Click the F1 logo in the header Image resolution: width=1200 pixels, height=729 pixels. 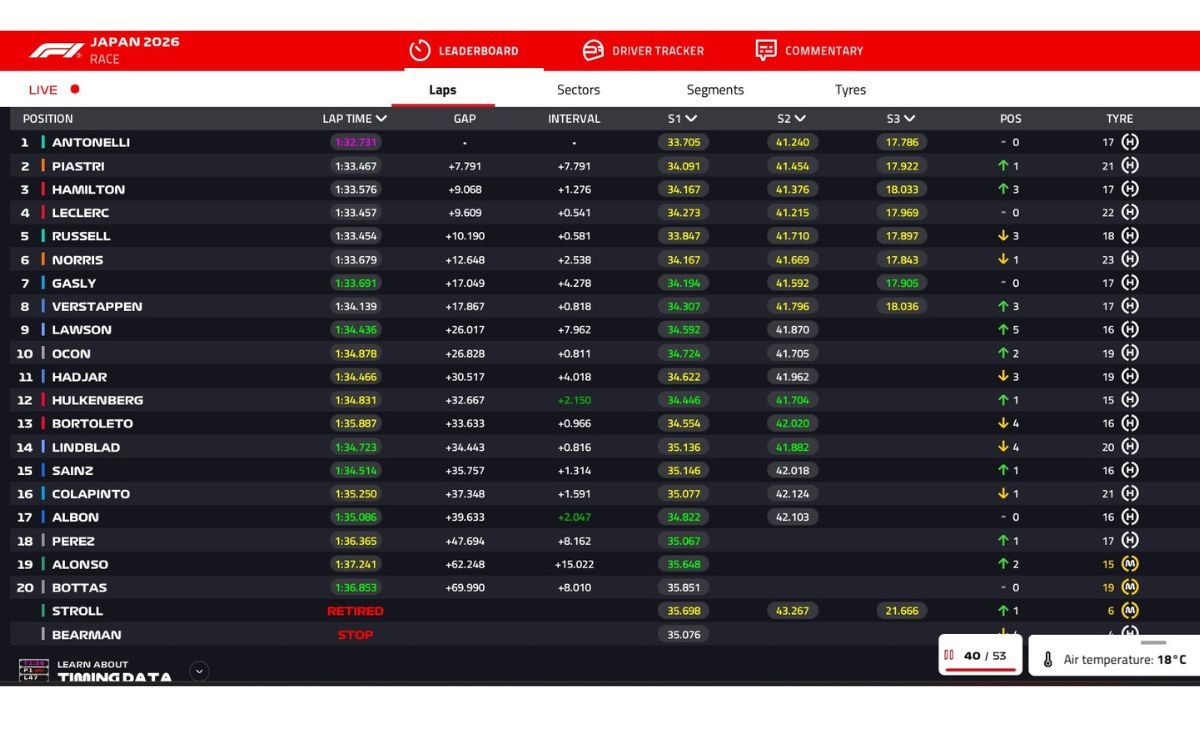tap(56, 50)
